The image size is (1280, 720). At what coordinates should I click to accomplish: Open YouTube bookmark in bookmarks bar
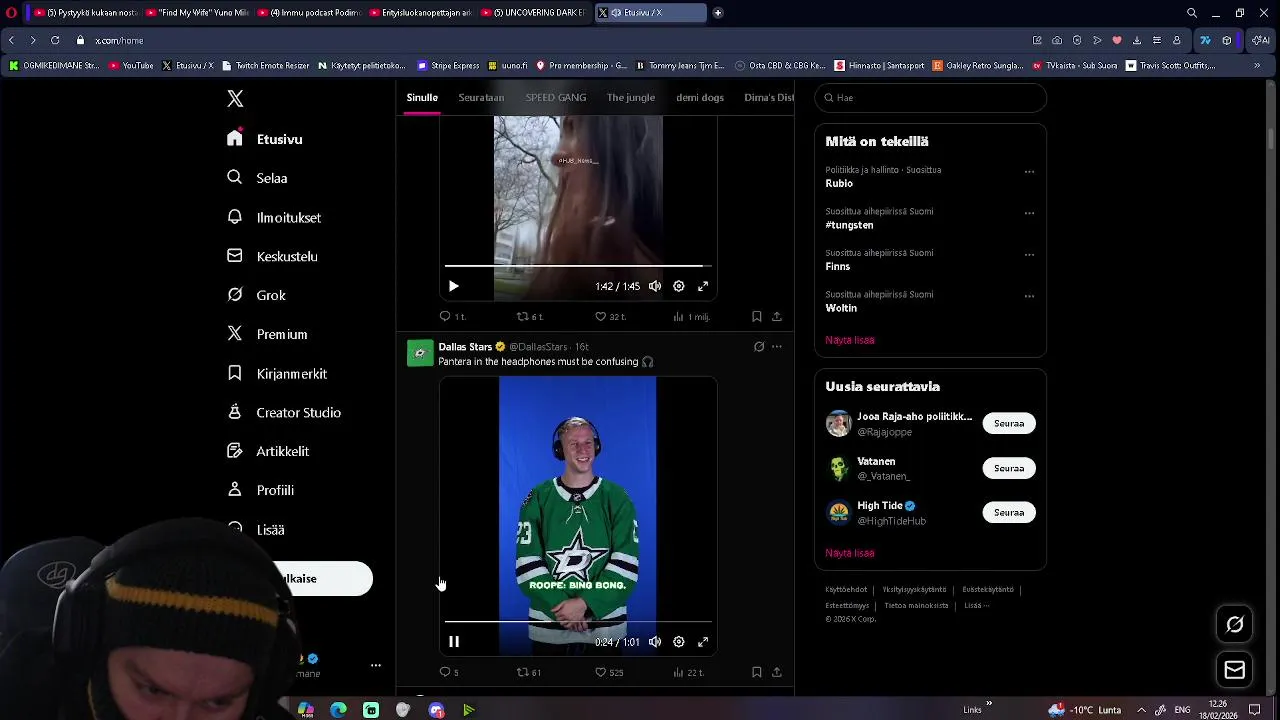pos(131,65)
